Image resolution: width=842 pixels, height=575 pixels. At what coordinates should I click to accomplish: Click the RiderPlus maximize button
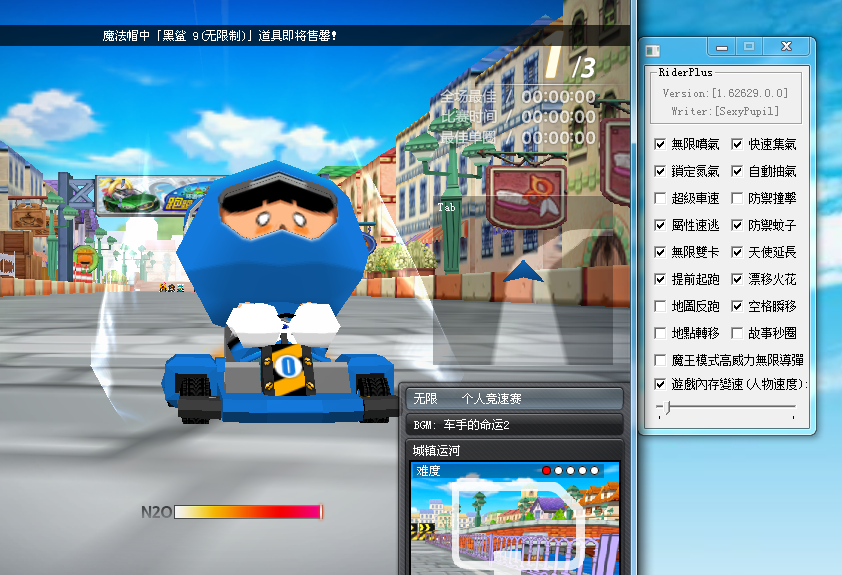749,47
